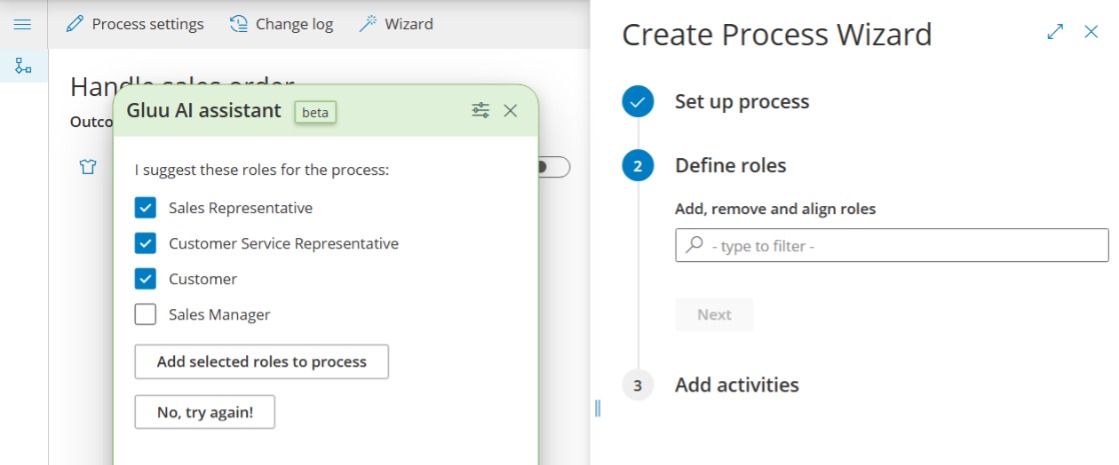
Task: Click Add selected roles to process
Action: click(261, 362)
